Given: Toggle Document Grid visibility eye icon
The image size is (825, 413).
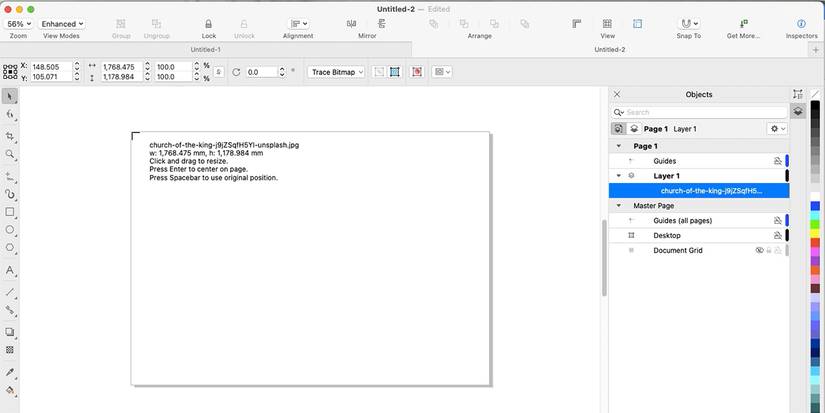Looking at the screenshot, I should click(x=759, y=250).
